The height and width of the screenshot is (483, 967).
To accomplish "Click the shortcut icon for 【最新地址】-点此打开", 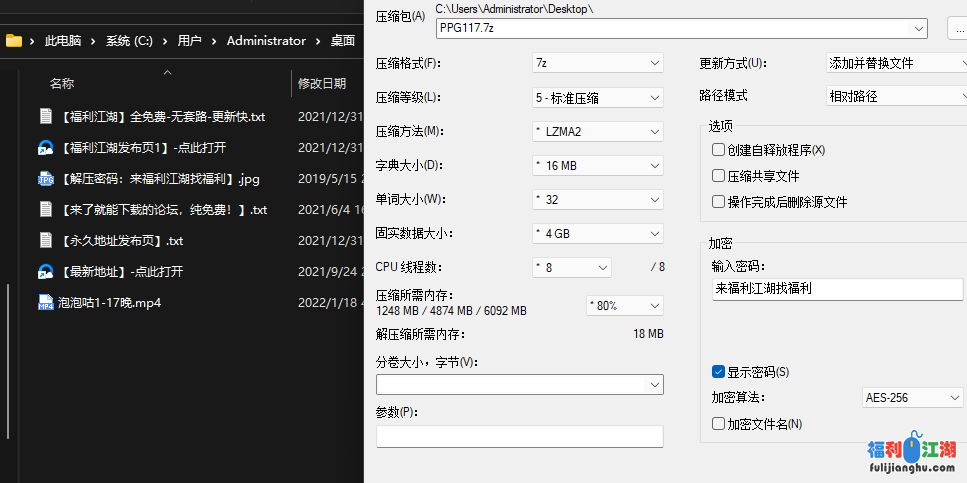I will (45, 271).
